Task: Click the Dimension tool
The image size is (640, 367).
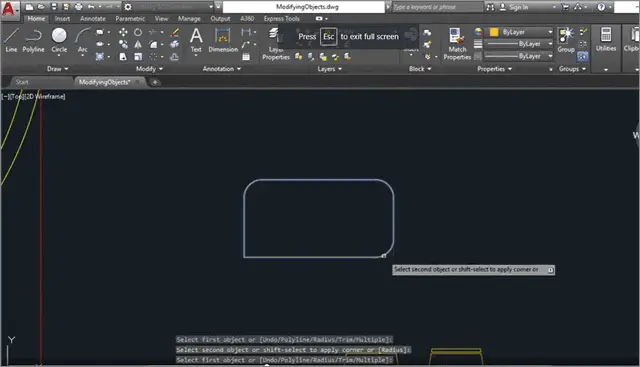Action: (x=223, y=40)
